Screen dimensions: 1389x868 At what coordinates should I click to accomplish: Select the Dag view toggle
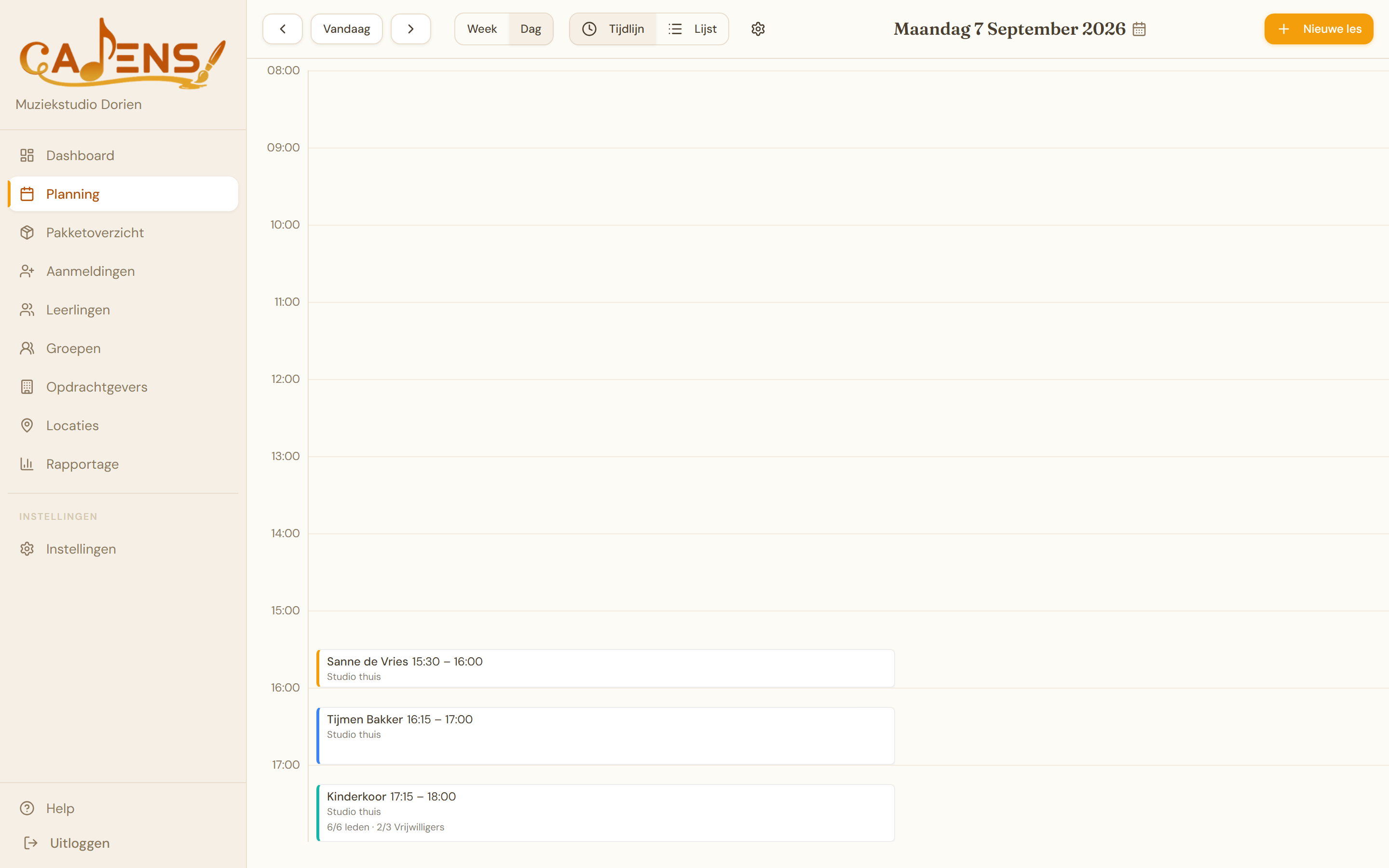point(531,29)
